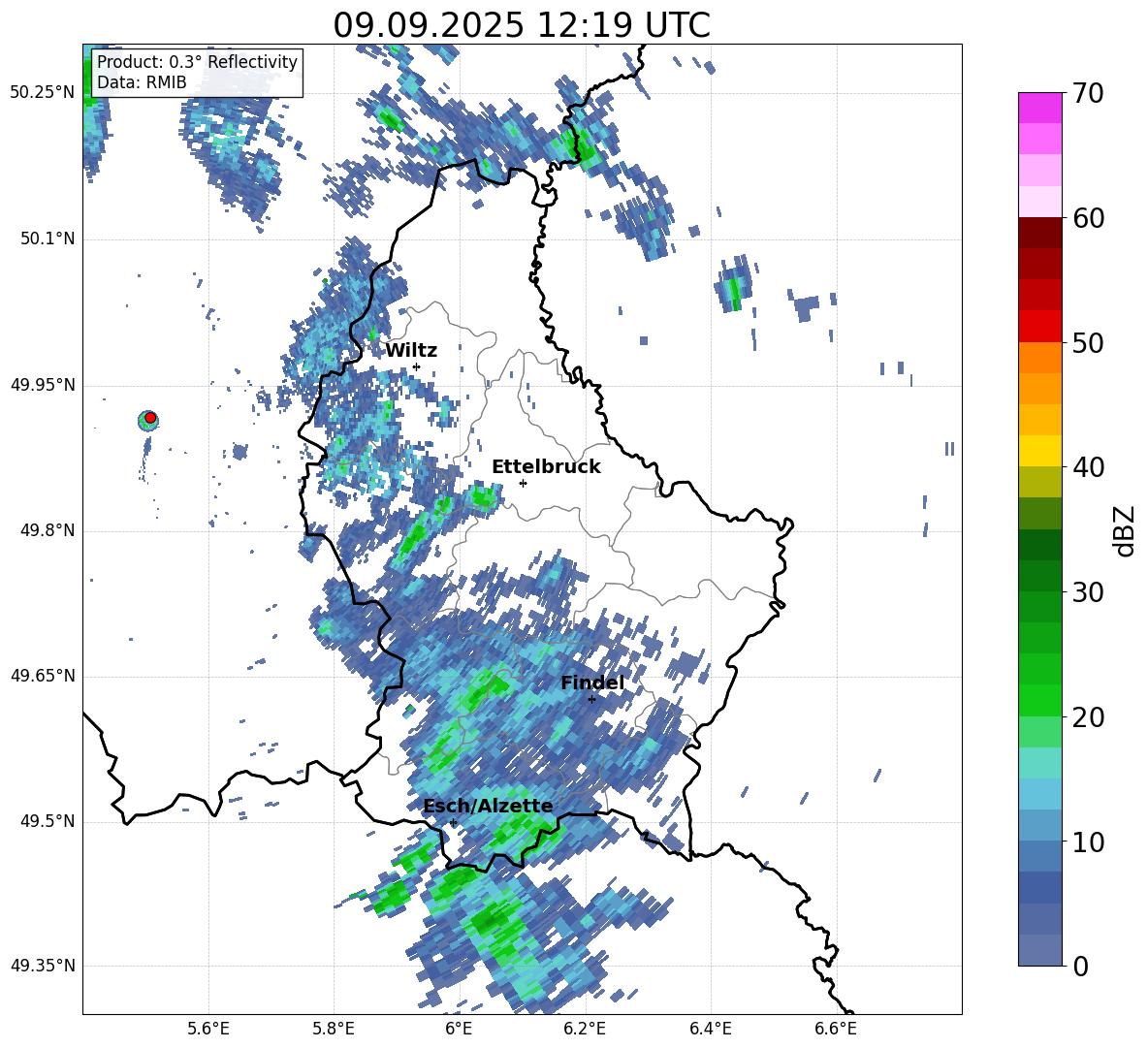Click the colorbar tick label 0
Screen dimensions: 1148x1048
(x=1080, y=966)
